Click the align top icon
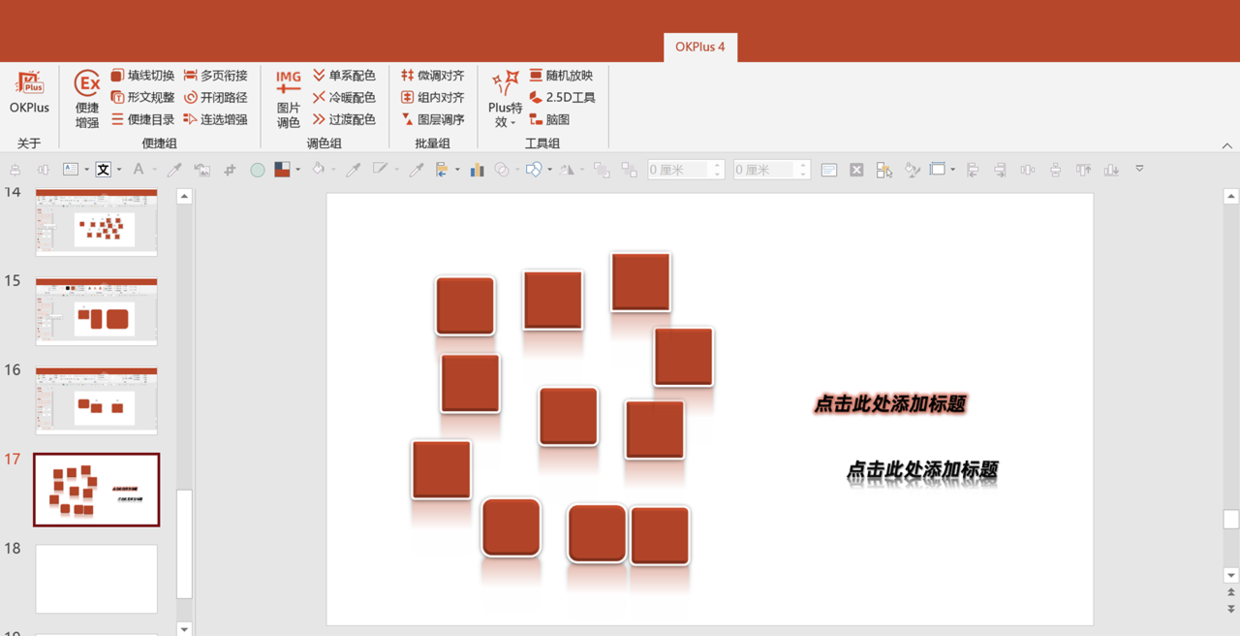This screenshot has width=1240, height=636. tap(1083, 170)
